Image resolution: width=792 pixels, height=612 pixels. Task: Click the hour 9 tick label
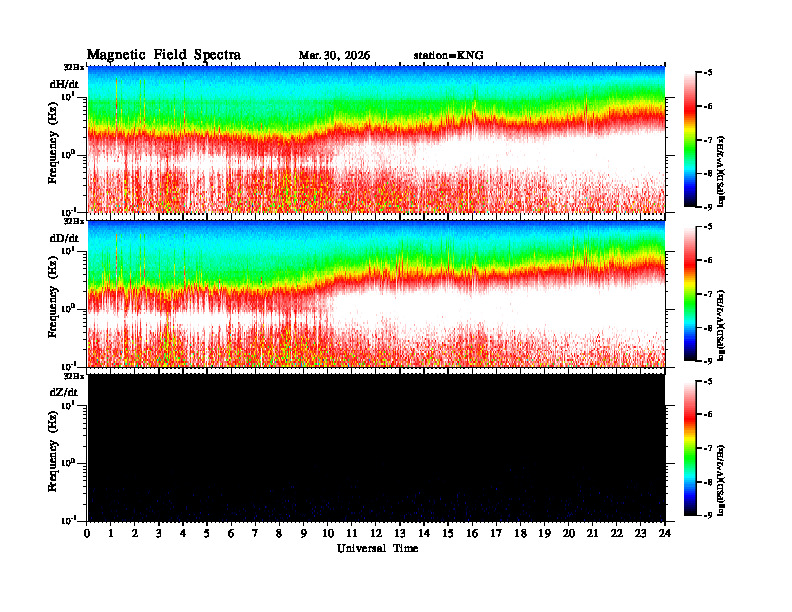point(303,534)
